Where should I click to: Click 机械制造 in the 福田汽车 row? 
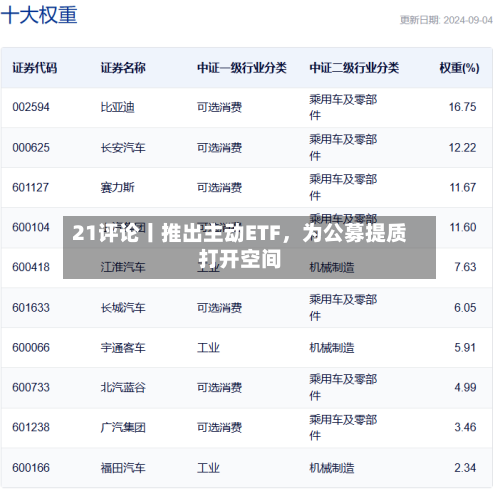[x=332, y=468]
